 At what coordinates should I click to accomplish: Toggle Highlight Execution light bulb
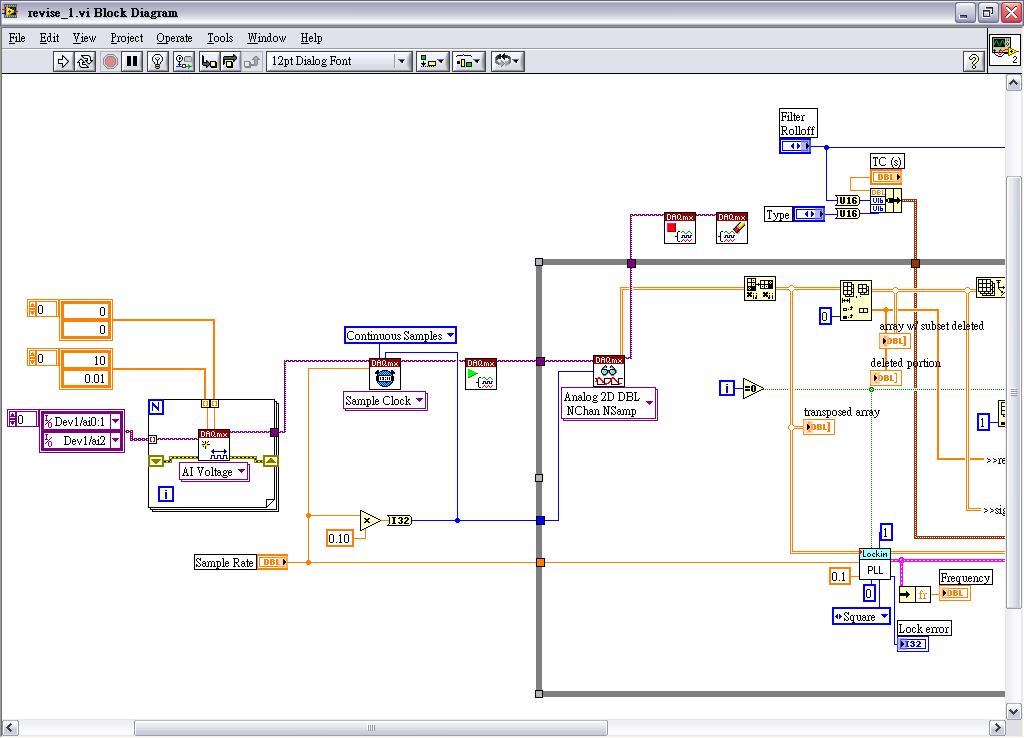pyautogui.click(x=157, y=61)
